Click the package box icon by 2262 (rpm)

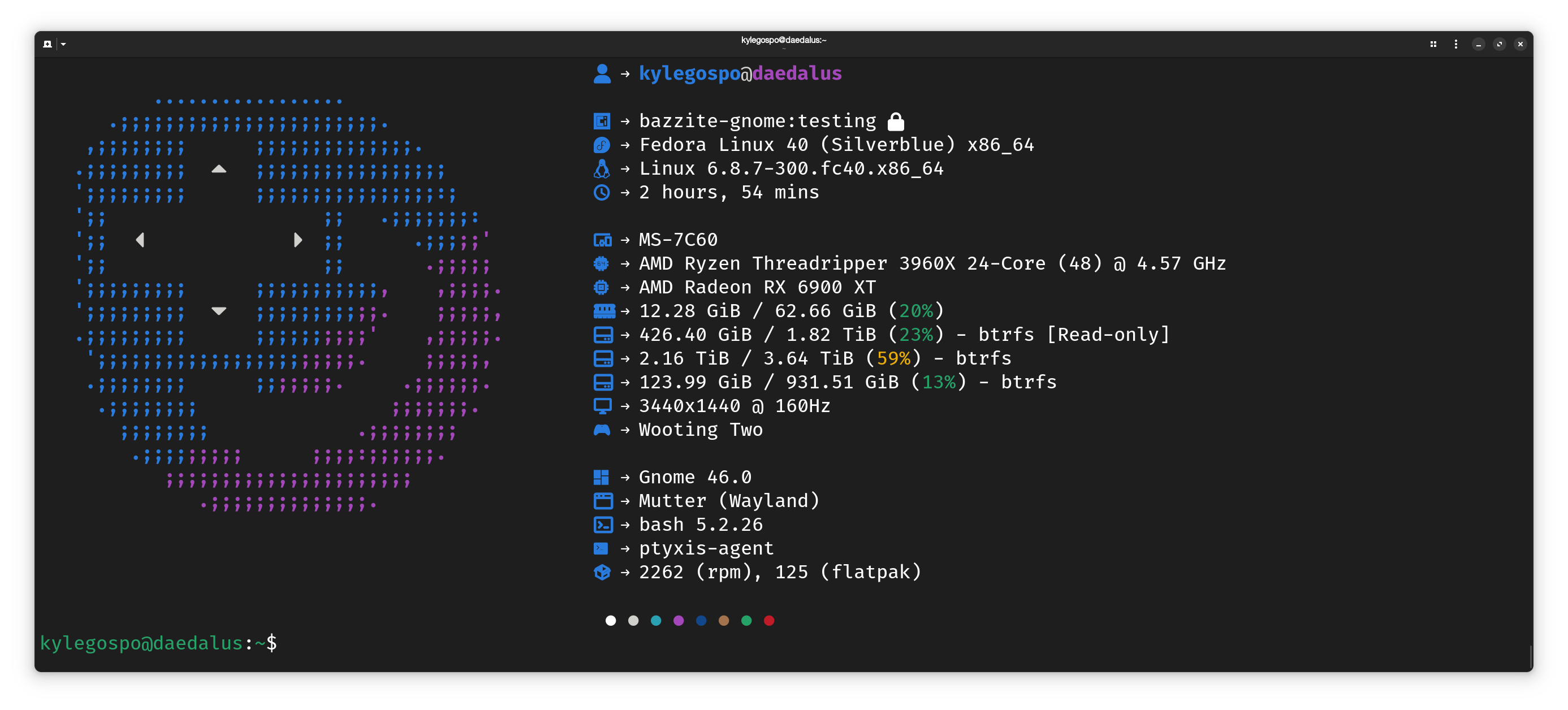(x=602, y=572)
